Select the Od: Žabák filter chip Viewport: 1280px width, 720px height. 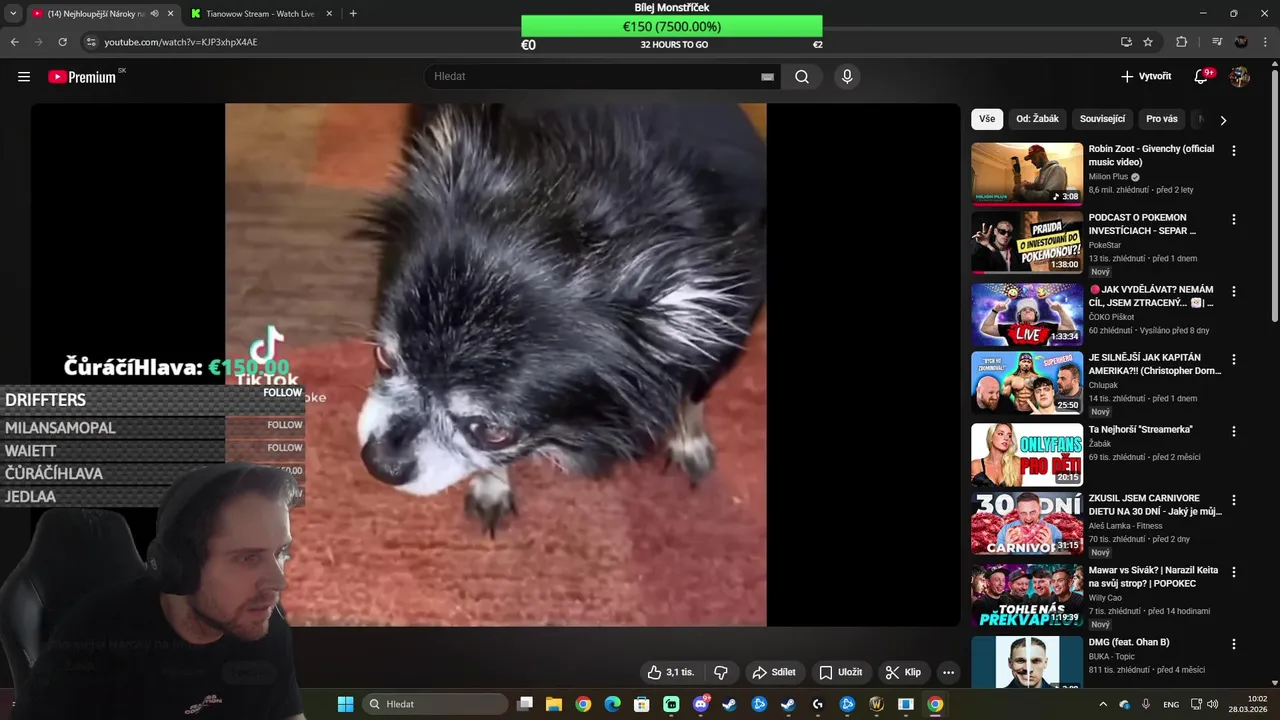tap(1037, 119)
